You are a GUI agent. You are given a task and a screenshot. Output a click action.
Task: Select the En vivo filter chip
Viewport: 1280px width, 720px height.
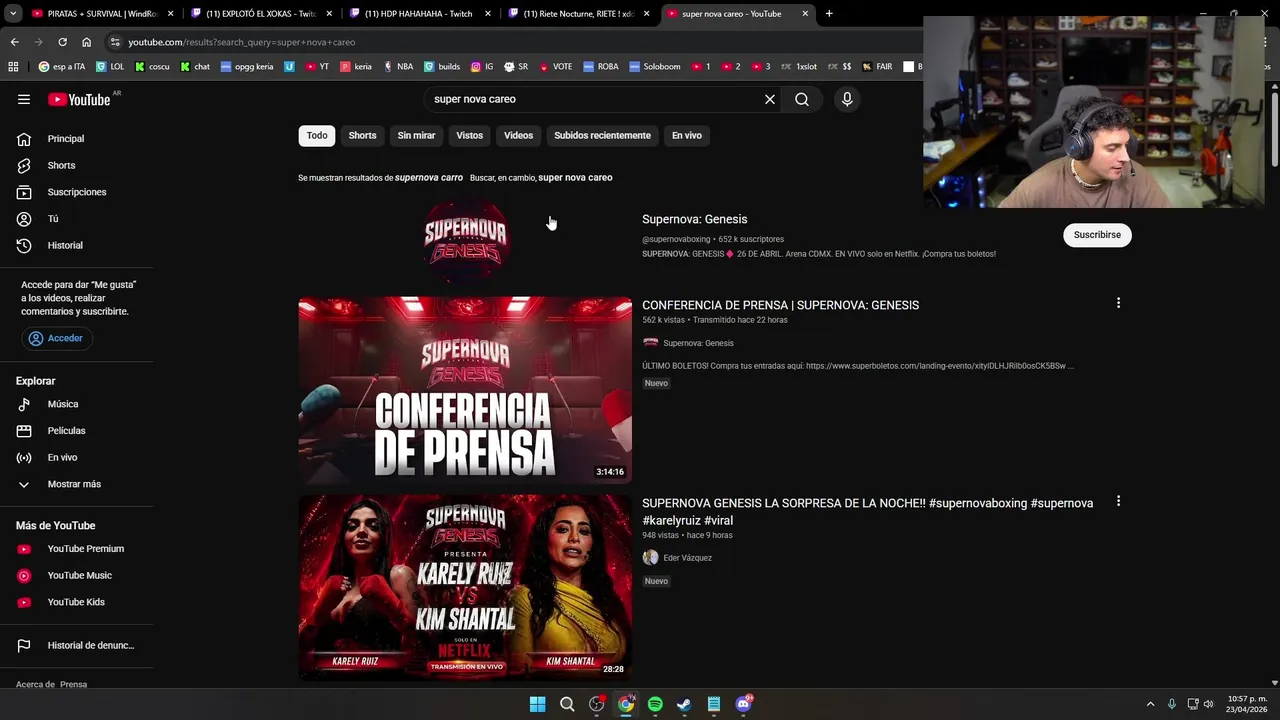[x=686, y=135]
